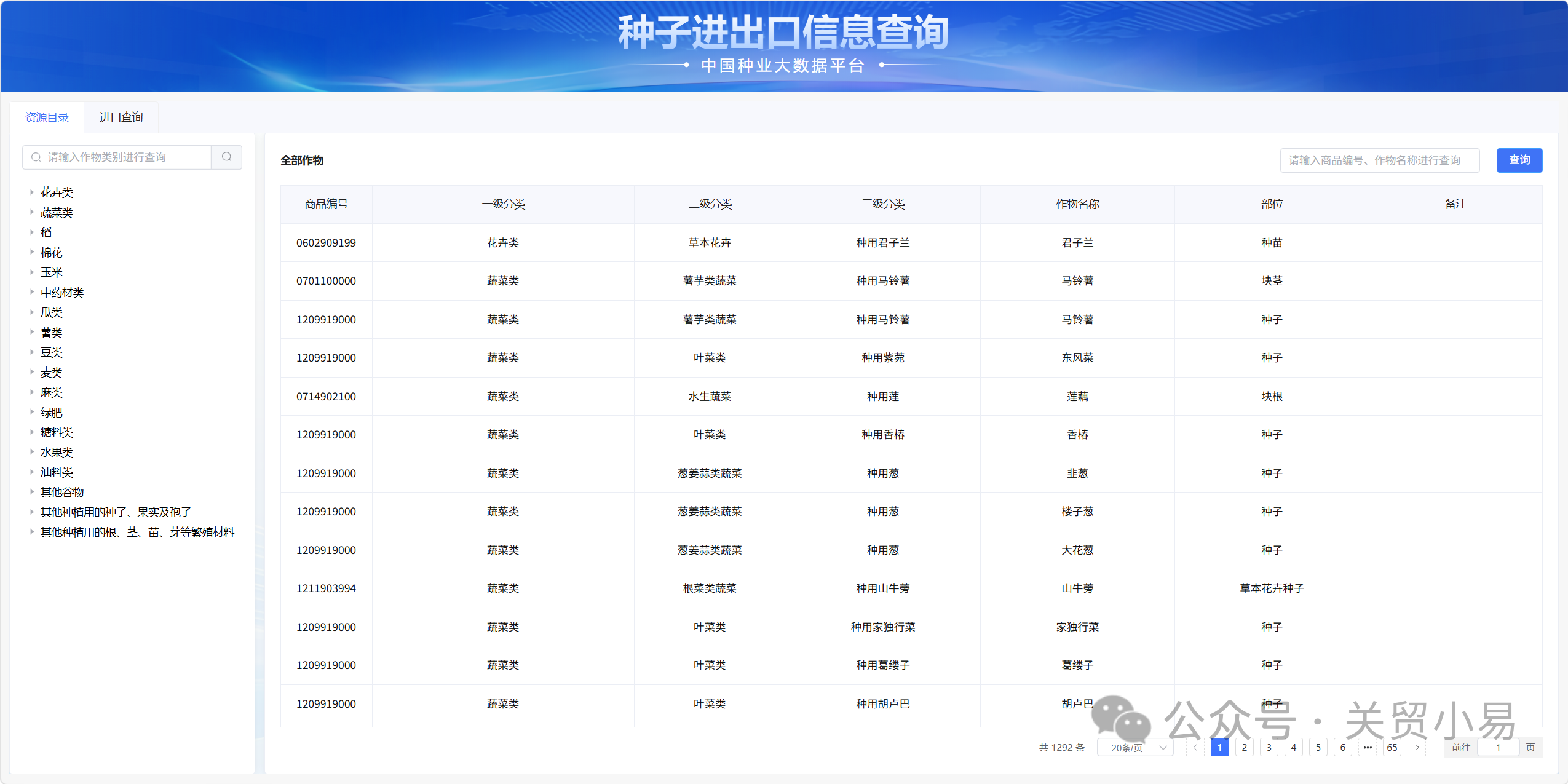Expand the 玉米 tree node
Image resolution: width=1568 pixels, height=784 pixels.
[32, 272]
